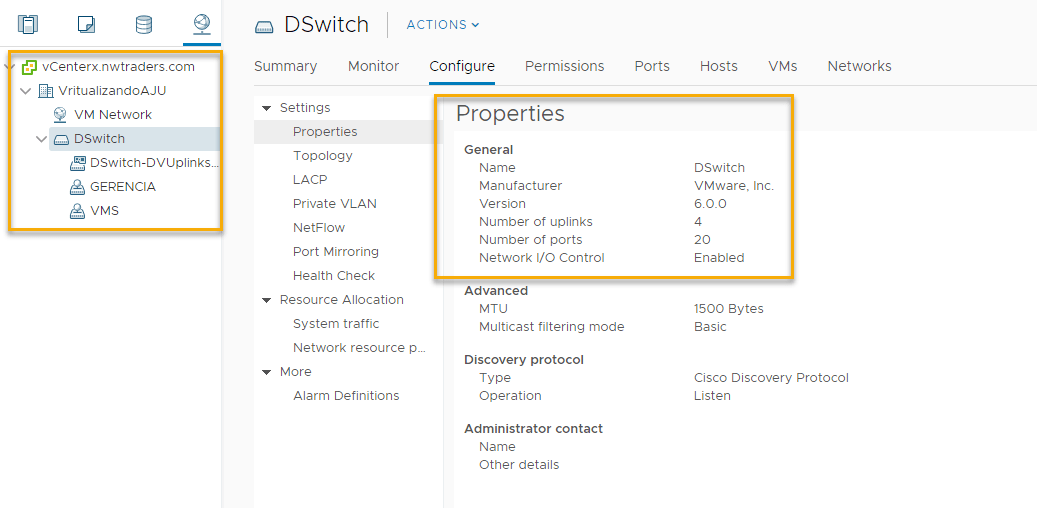Open the Storage inventory icon
Image resolution: width=1037 pixels, height=508 pixels.
(144, 24)
